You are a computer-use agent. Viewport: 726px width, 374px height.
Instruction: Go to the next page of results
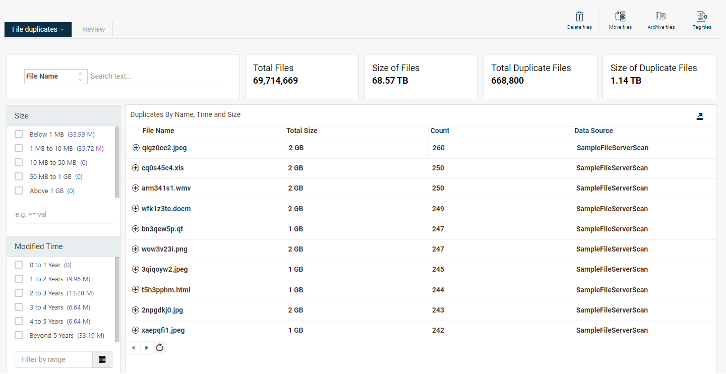pos(146,348)
